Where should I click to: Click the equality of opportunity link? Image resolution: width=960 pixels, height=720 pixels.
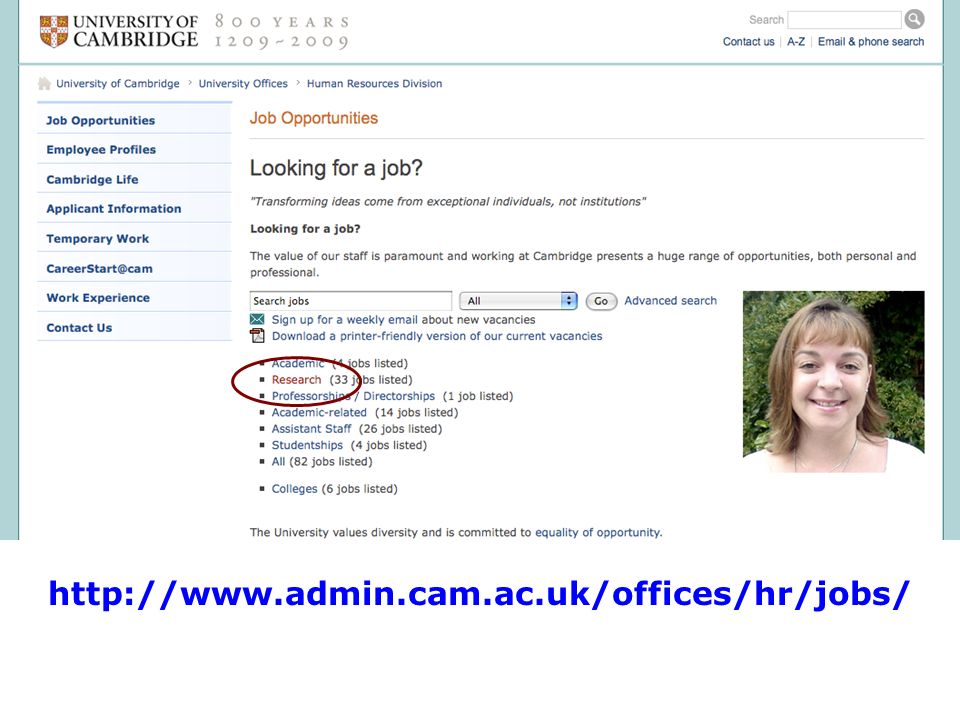click(x=598, y=533)
